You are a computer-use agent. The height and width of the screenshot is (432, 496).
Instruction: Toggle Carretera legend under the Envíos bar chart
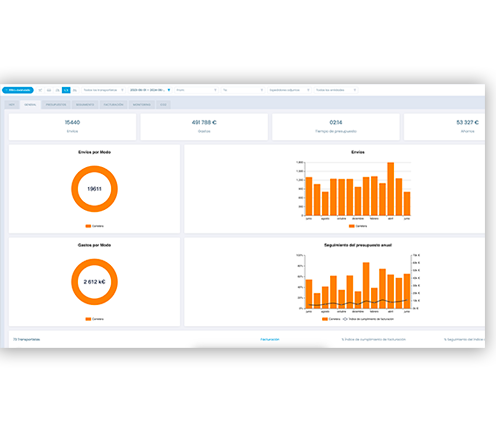coord(358,226)
